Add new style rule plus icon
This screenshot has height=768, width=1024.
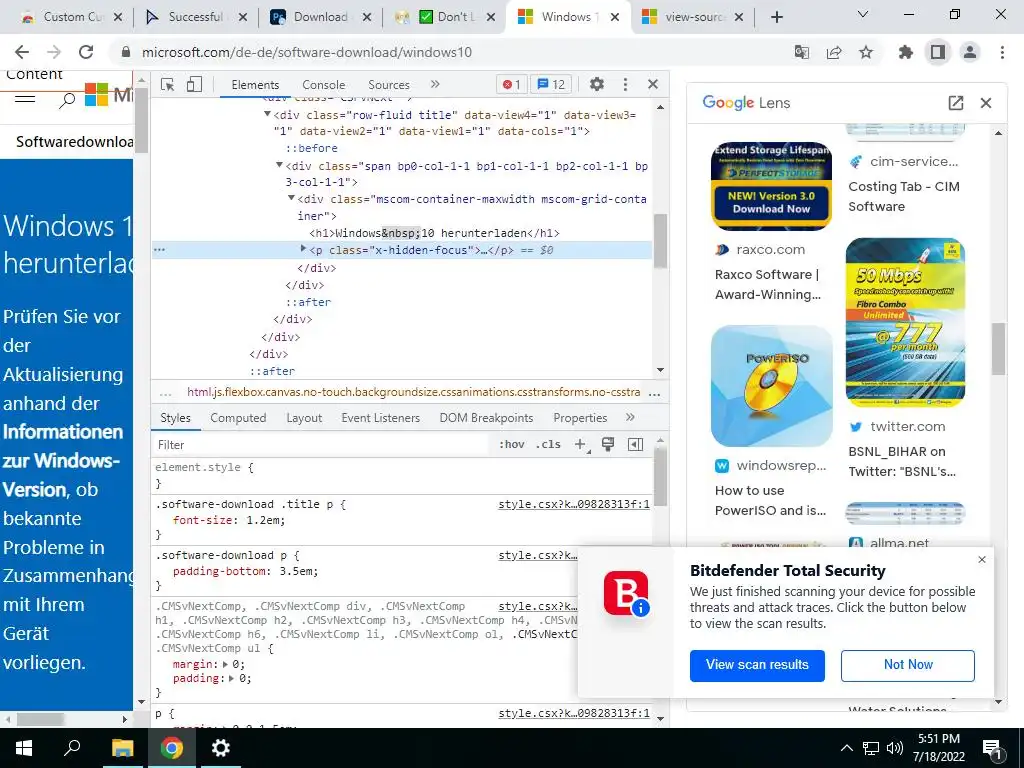(x=580, y=444)
